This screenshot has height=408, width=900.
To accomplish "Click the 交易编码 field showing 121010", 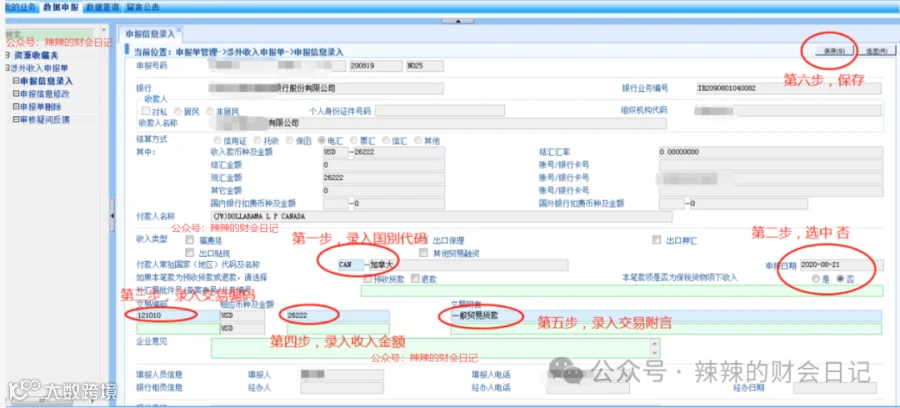I will point(174,315).
